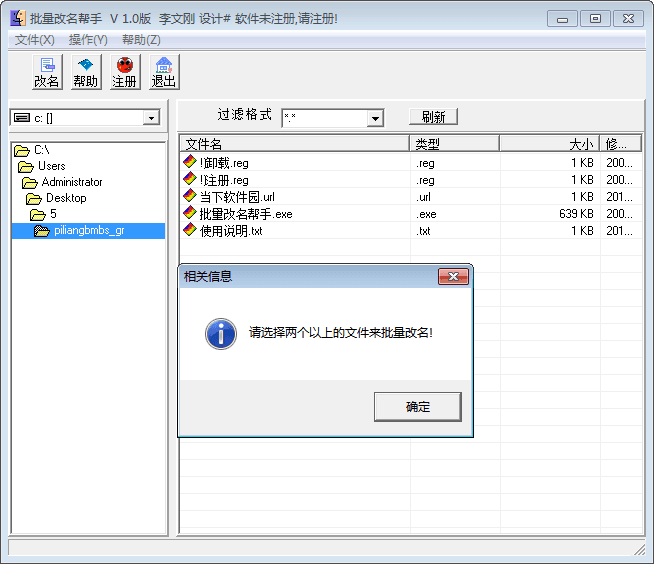The width and height of the screenshot is (654, 564).
Task: Expand the 过滤格式 filter format dropdown
Action: (x=375, y=118)
